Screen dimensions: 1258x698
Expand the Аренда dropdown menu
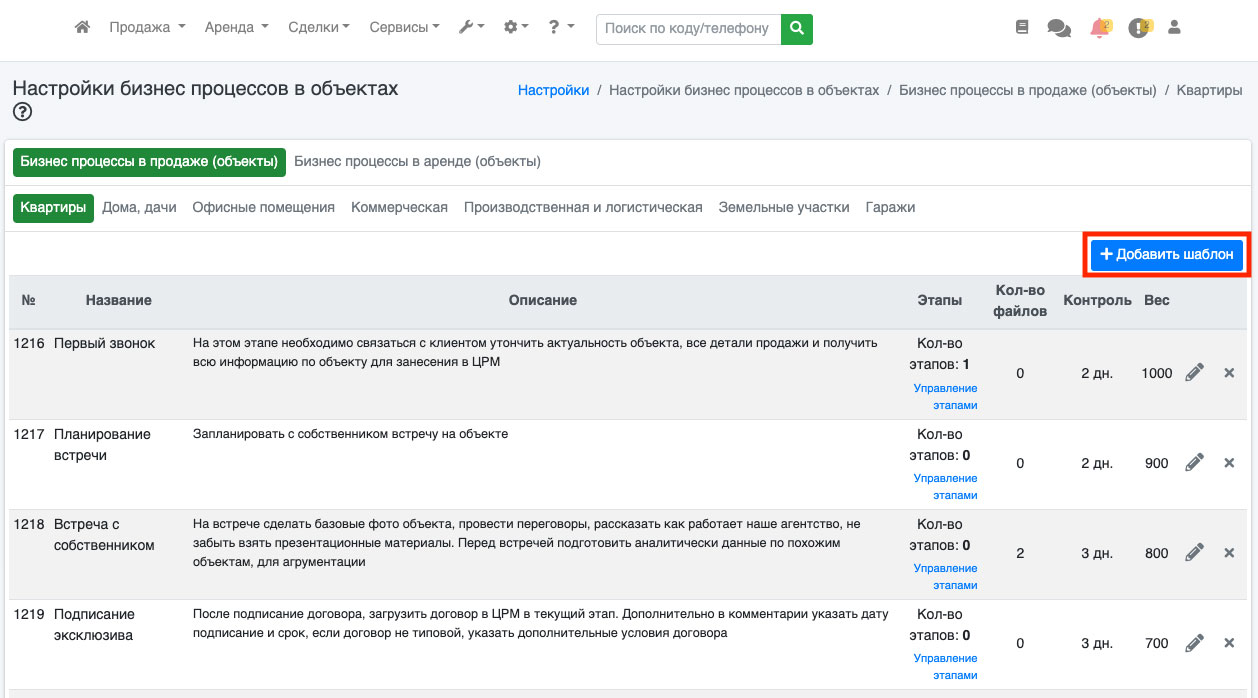236,28
